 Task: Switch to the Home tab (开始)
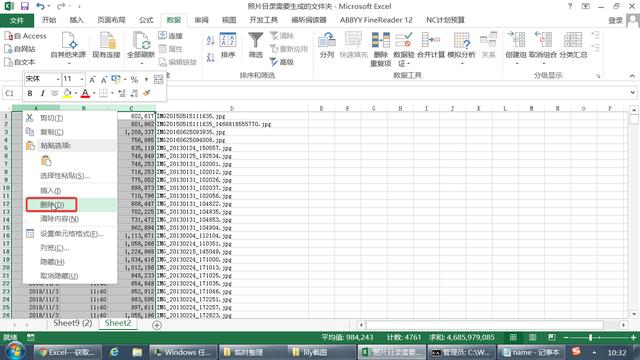point(49,20)
